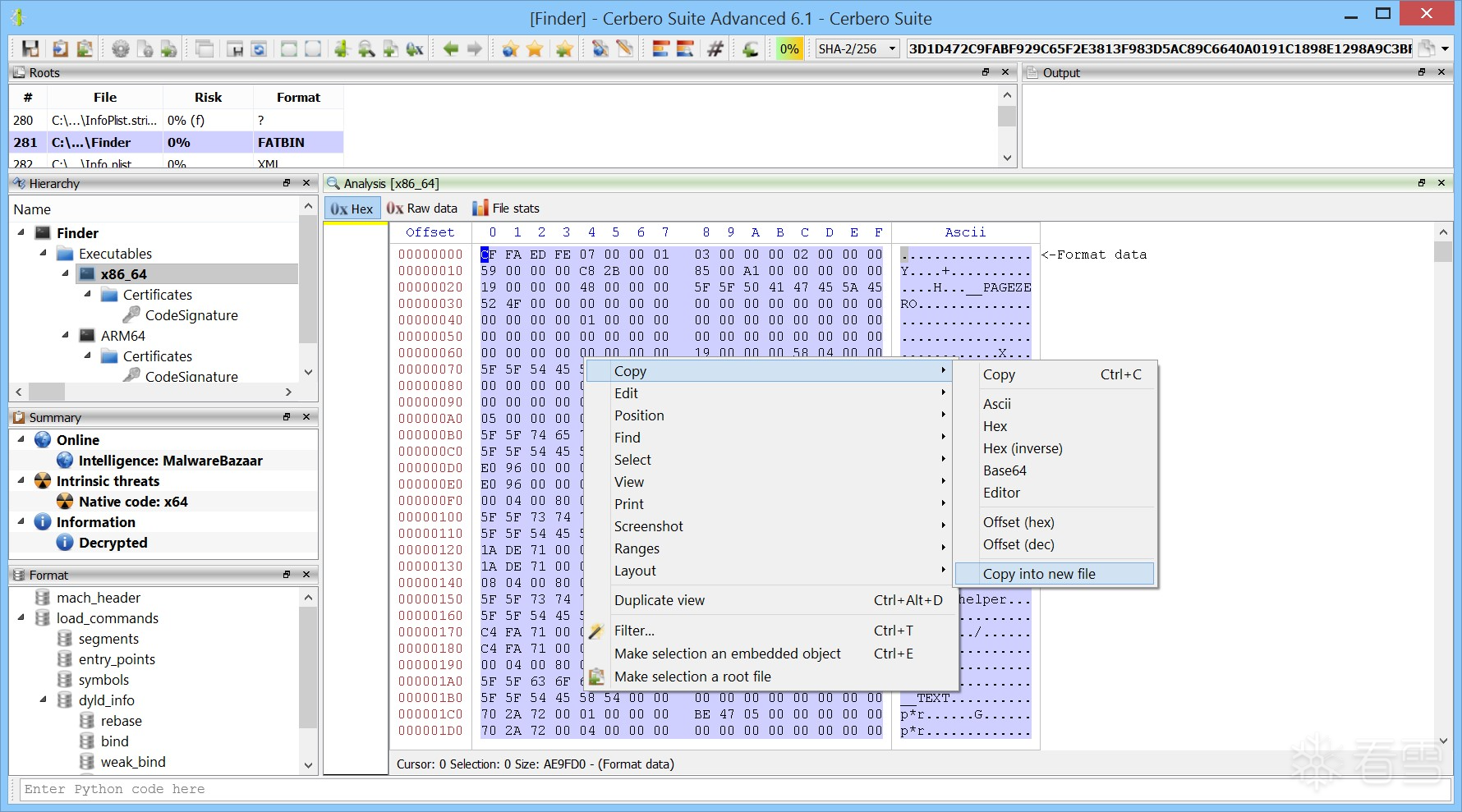Click the magnifier search toolbar icon

366,49
